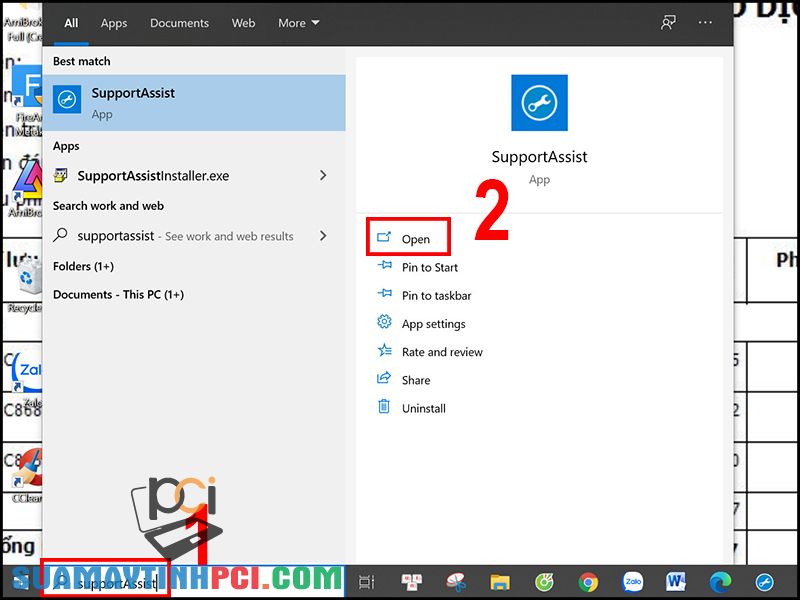Select SupportAssistInstaller.exe result

(x=194, y=176)
